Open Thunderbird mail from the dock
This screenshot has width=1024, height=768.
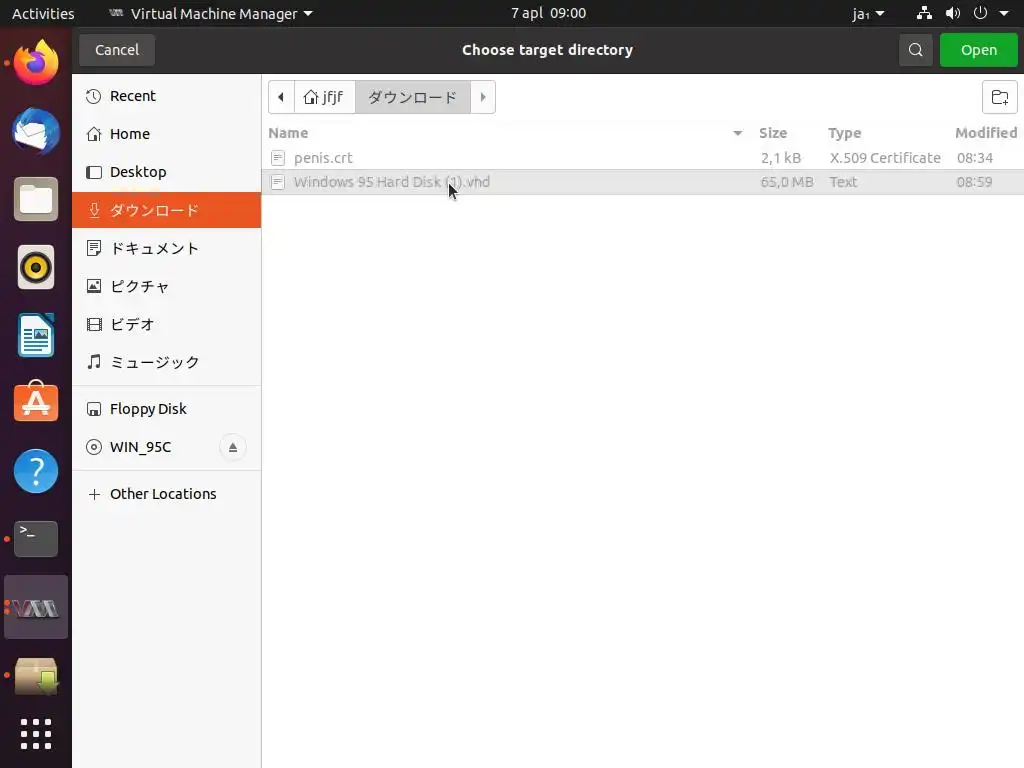pyautogui.click(x=36, y=131)
